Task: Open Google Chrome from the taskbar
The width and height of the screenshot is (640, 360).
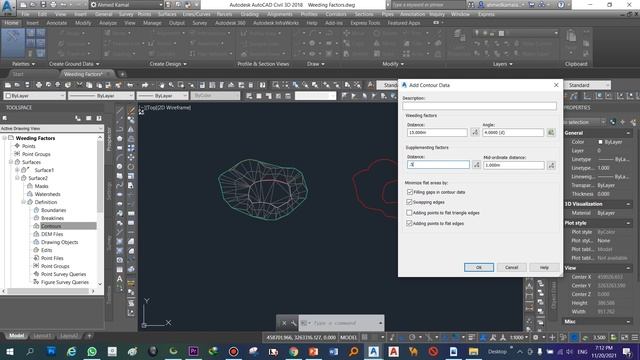Action: (293, 351)
